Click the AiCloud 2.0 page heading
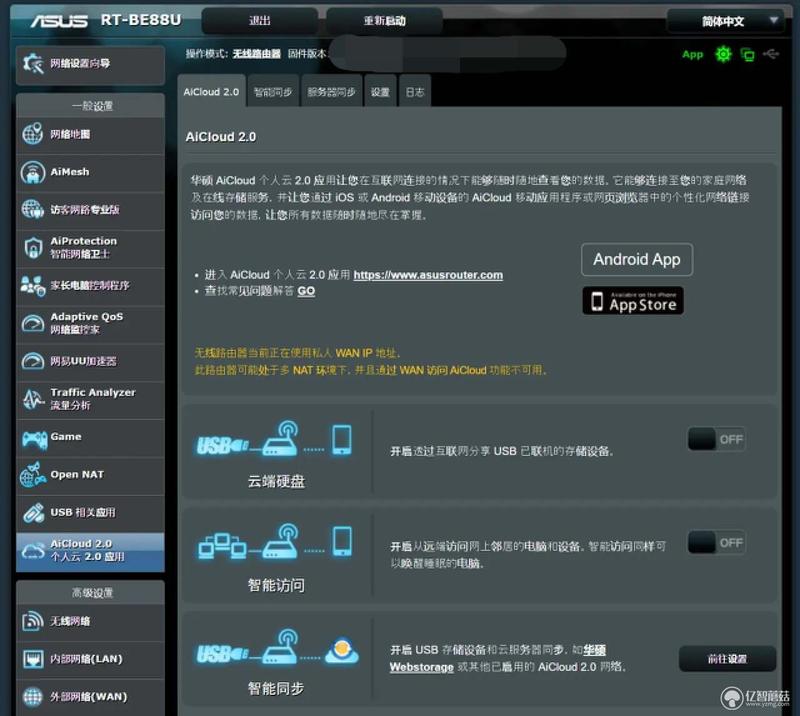Image resolution: width=800 pixels, height=716 pixels. tap(221, 137)
